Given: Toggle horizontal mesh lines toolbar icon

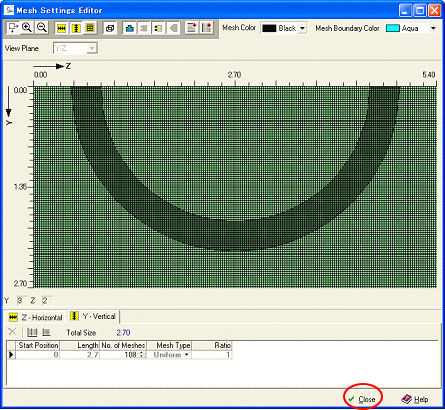Looking at the screenshot, I should click(x=61, y=28).
